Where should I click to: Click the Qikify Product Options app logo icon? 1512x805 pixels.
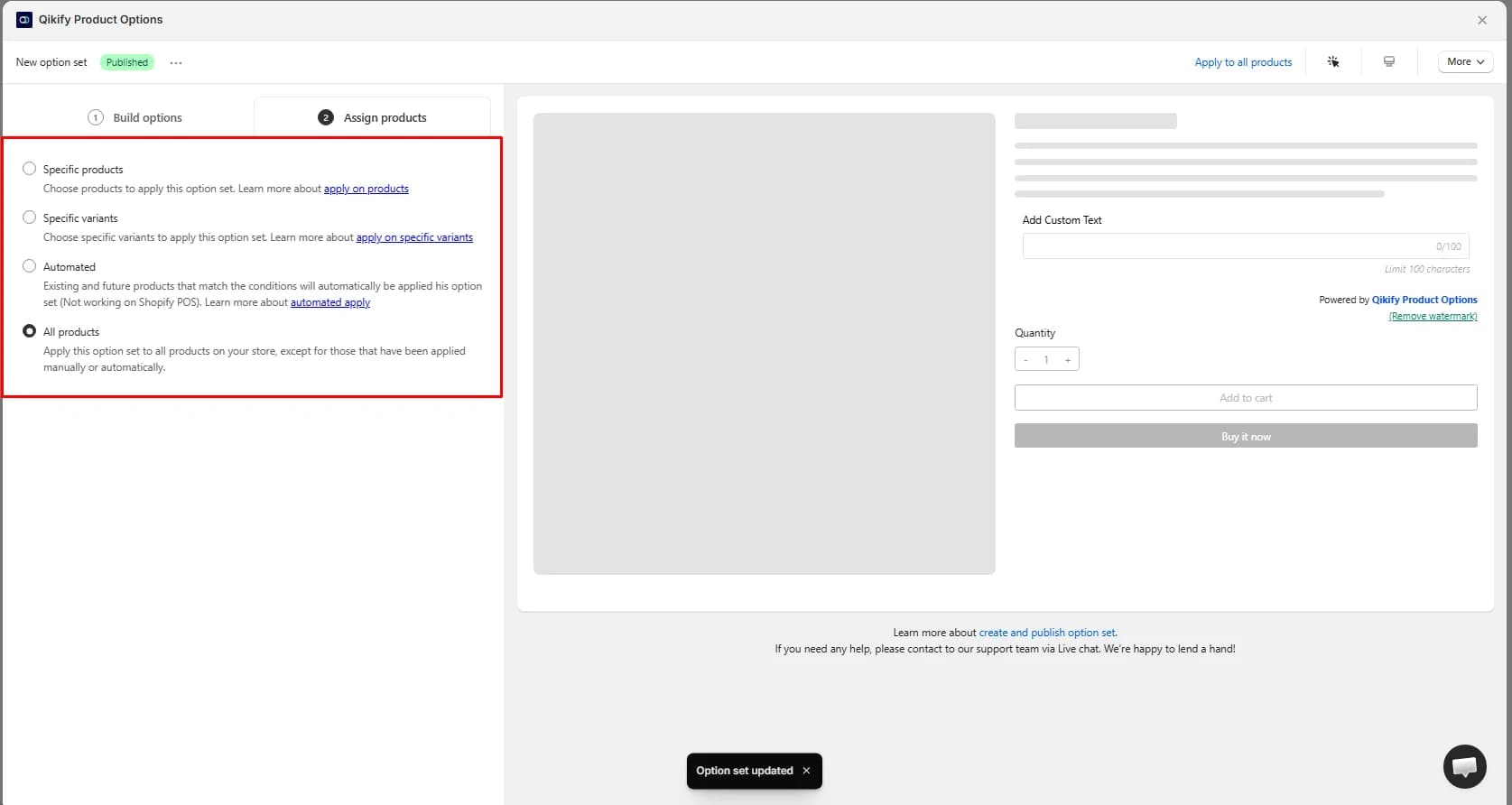(24, 19)
